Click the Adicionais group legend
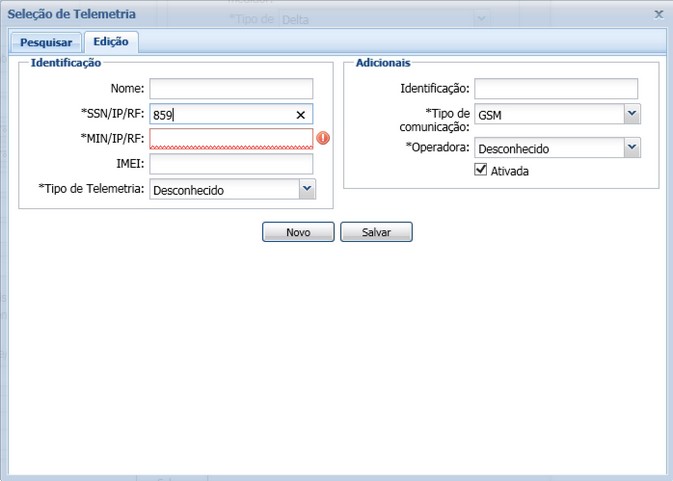The image size is (673, 481). pos(383,63)
